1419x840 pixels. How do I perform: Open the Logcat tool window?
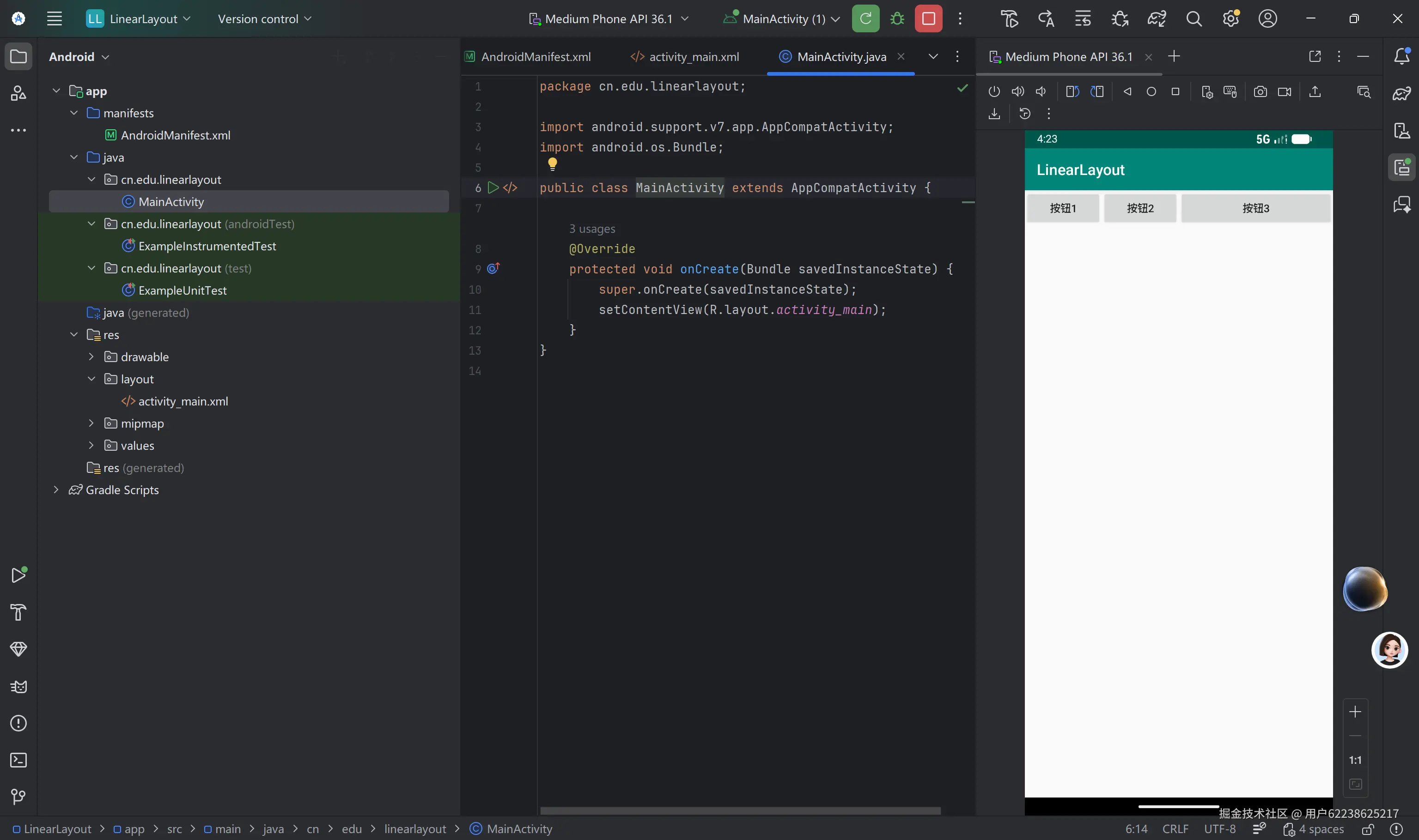click(x=18, y=686)
